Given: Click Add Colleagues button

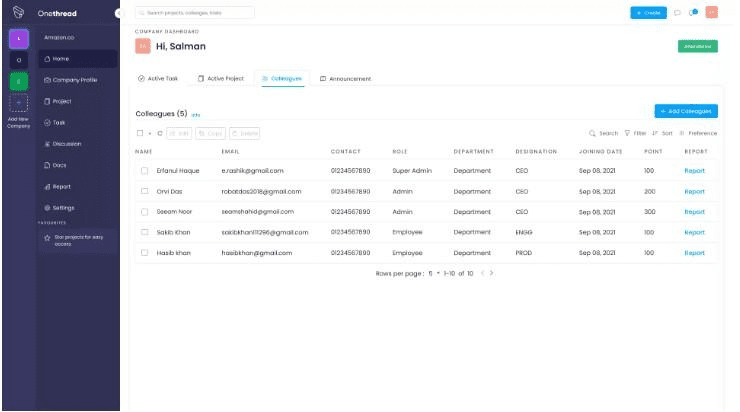Looking at the screenshot, I should [x=686, y=111].
